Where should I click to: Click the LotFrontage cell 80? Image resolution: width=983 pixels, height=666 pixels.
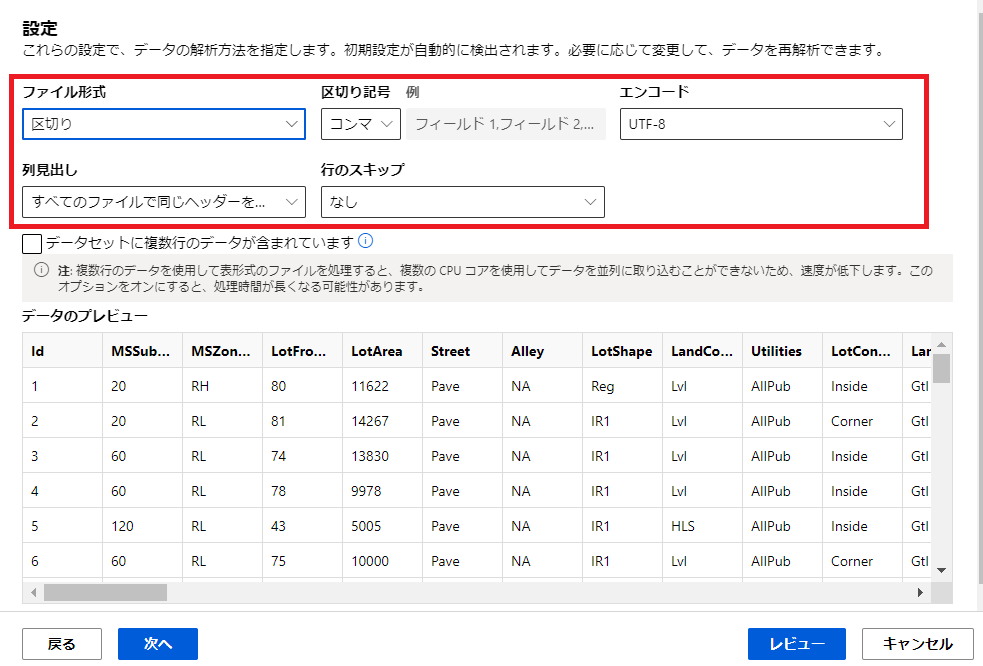(302, 386)
